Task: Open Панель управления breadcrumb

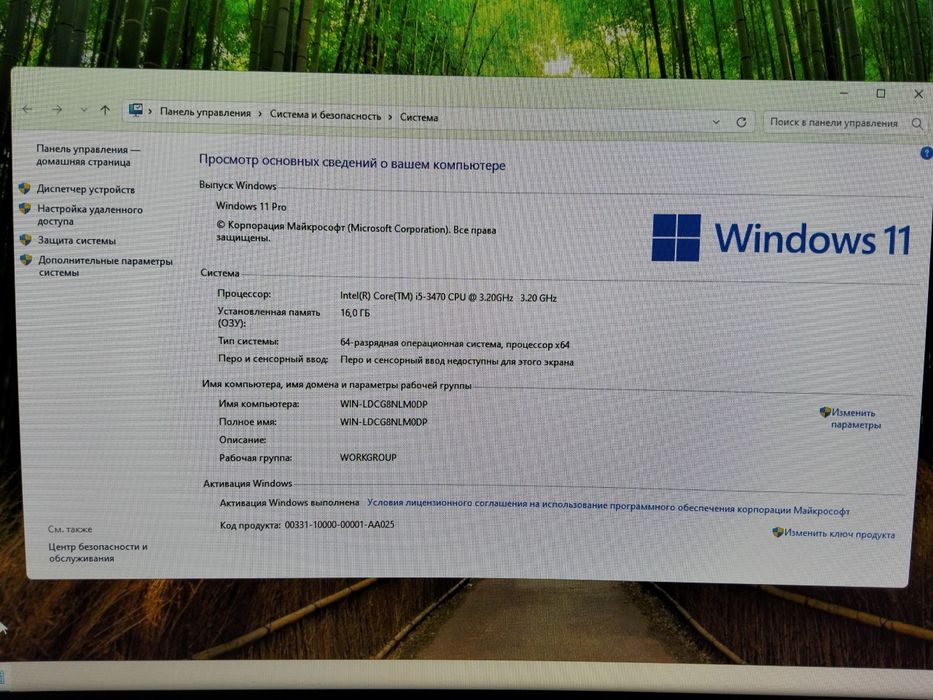Action: [205, 112]
